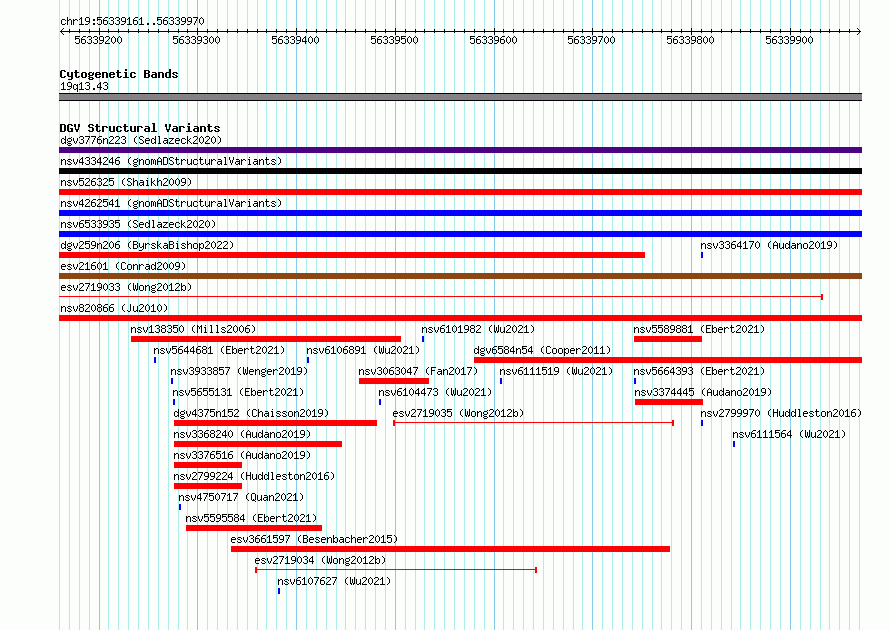Click nsv3374445 (Audano2019) label

pos(703,392)
